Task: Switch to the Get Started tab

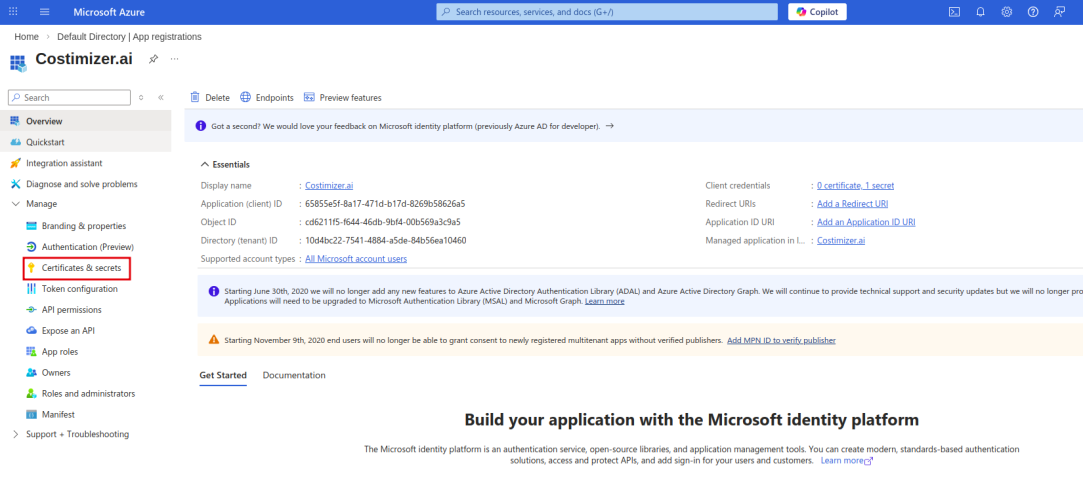Action: [223, 375]
